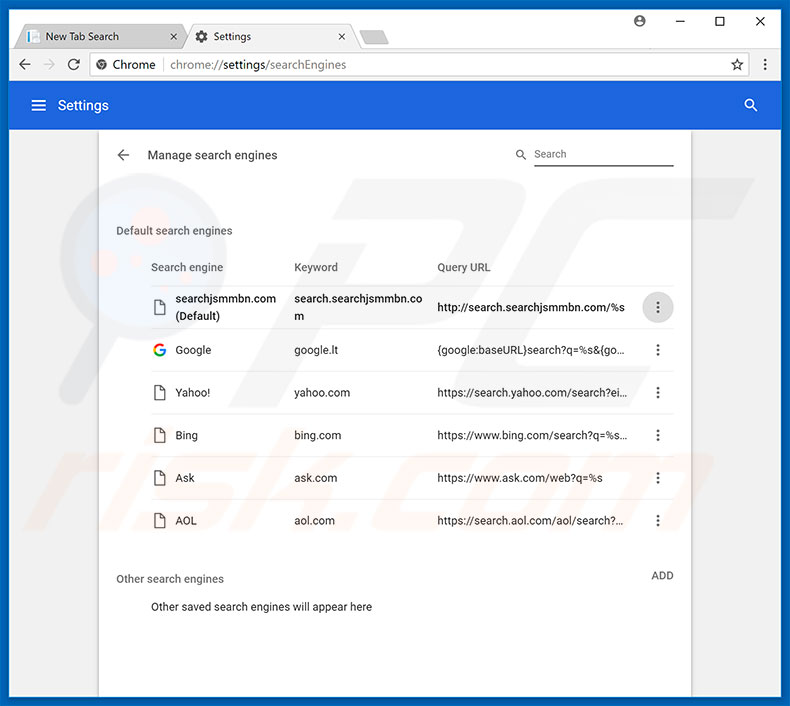The width and height of the screenshot is (790, 706).
Task: Open more actions for the Google row
Action: [657, 350]
